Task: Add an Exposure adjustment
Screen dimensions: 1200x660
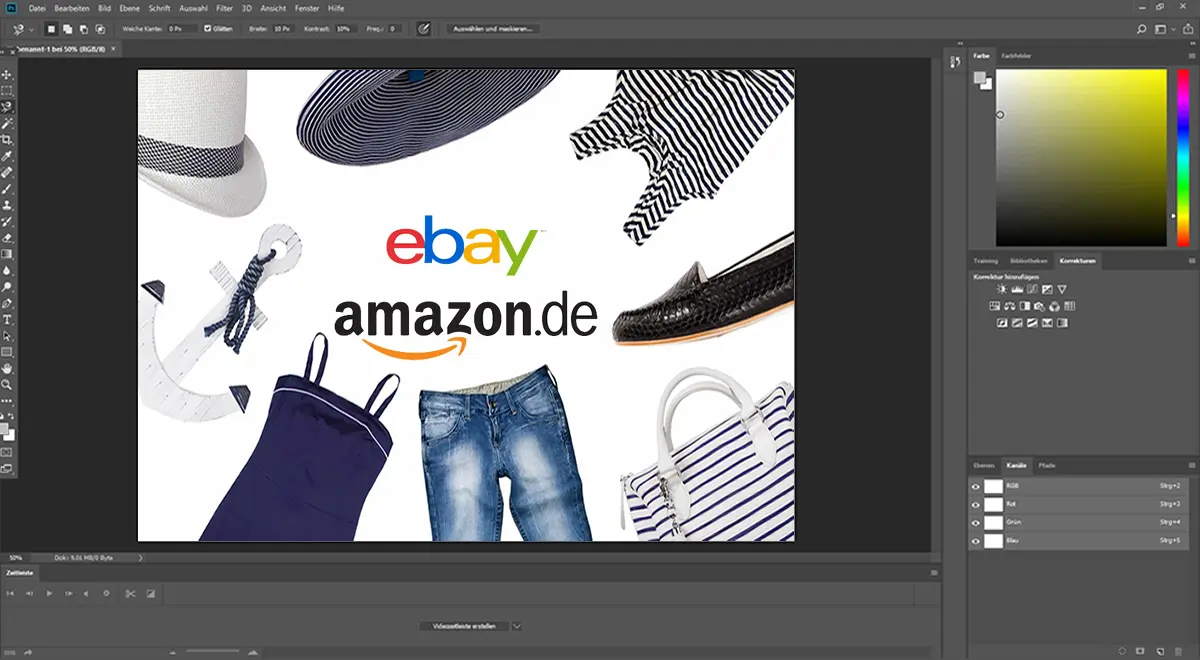Action: point(1045,289)
